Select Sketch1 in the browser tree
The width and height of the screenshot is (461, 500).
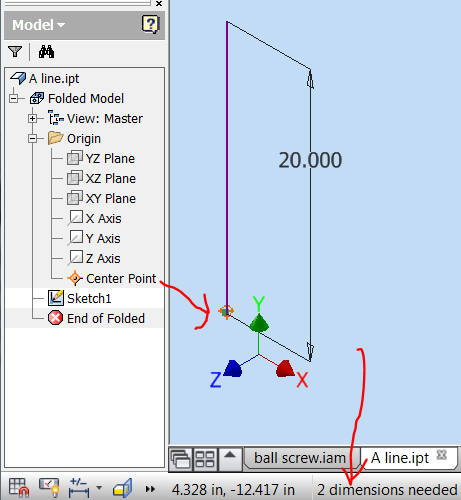89,298
